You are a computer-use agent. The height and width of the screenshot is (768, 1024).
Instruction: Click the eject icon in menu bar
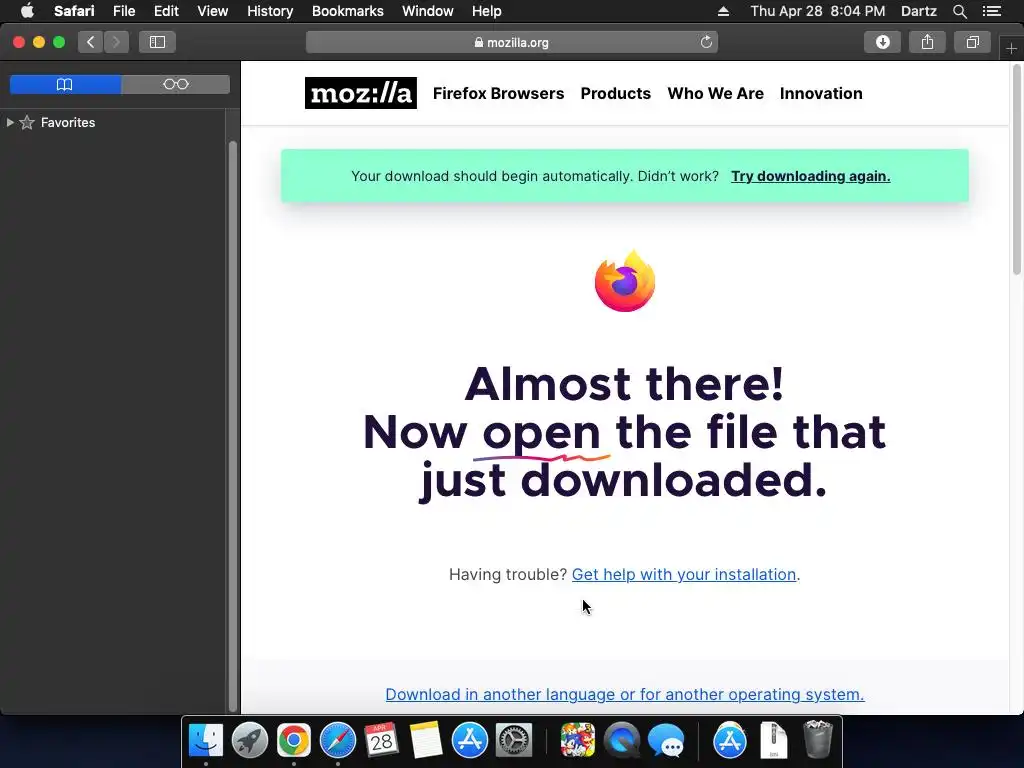pyautogui.click(x=723, y=11)
